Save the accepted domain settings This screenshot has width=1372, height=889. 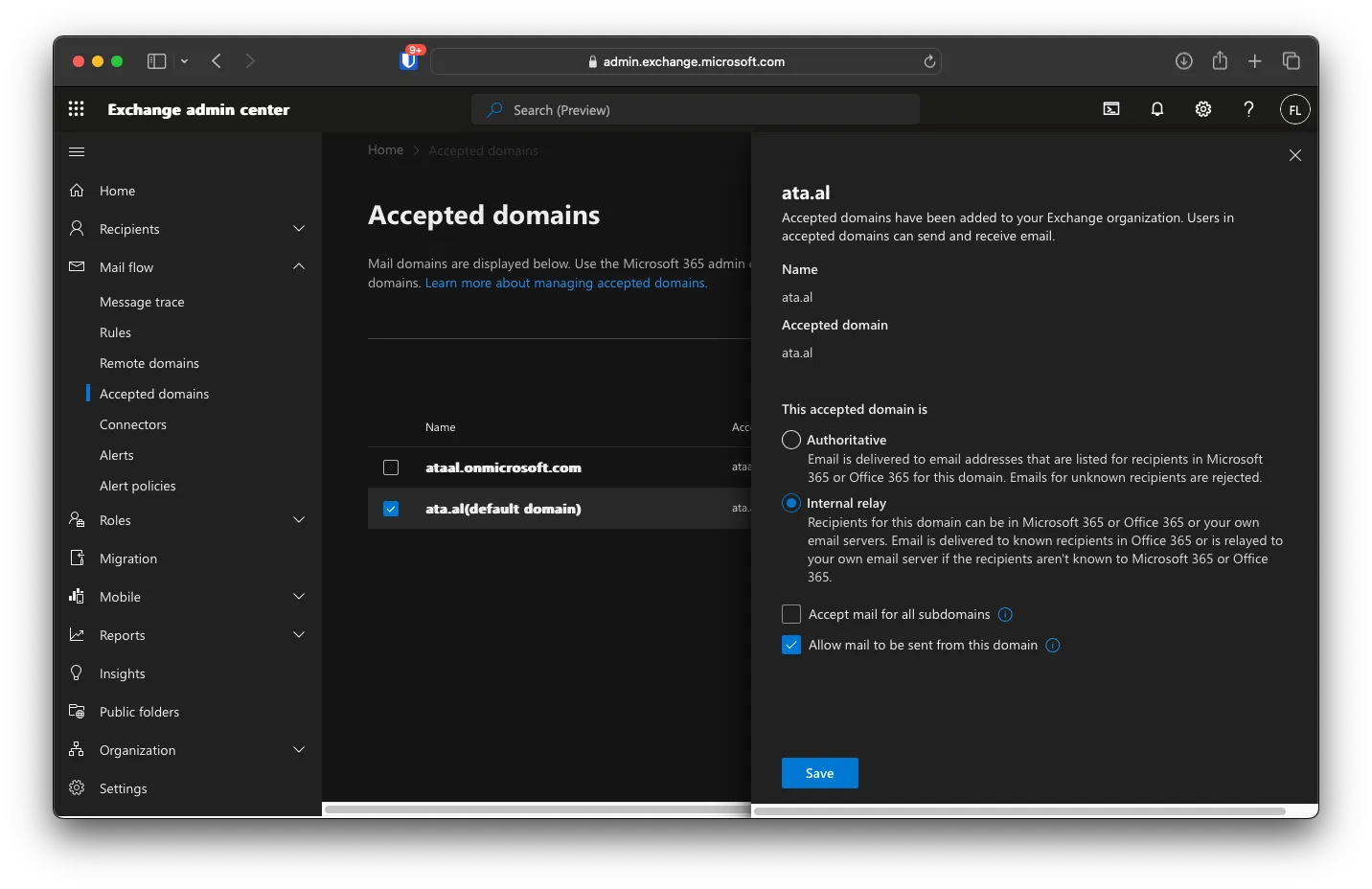[x=820, y=773]
